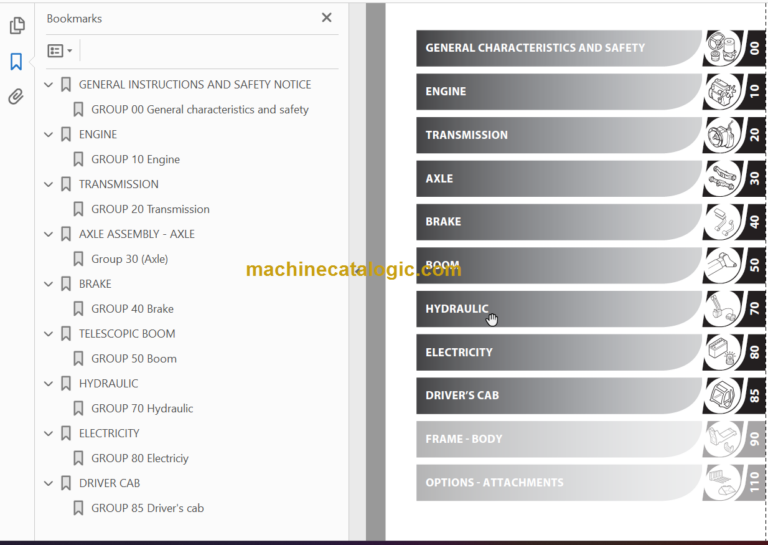768x545 pixels.
Task: Click the BRAKE section banner in document
Action: pyautogui.click(x=559, y=222)
